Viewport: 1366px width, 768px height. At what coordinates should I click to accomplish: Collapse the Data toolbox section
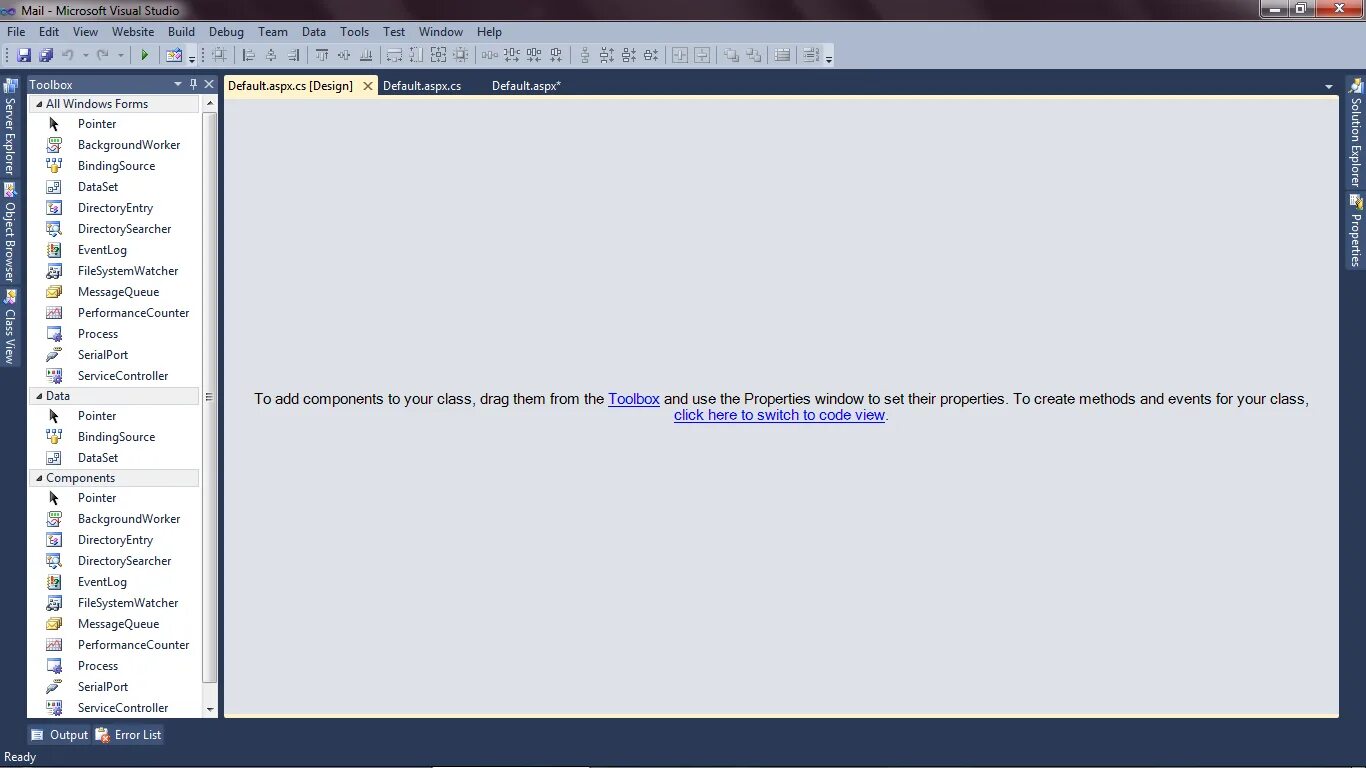pos(39,396)
